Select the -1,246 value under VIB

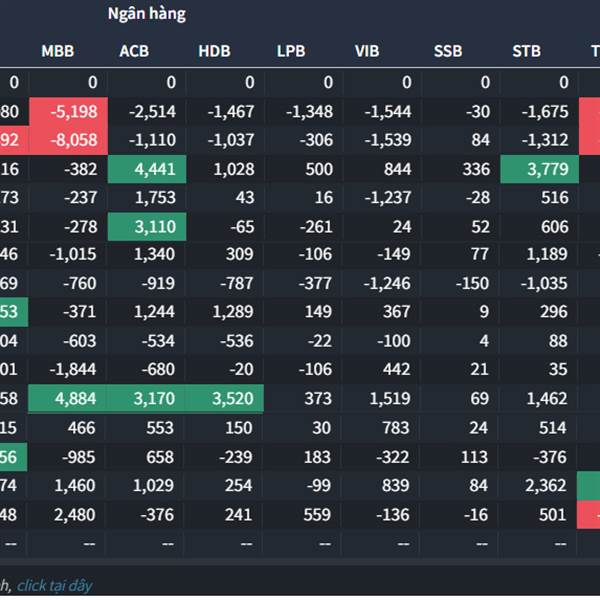click(387, 284)
